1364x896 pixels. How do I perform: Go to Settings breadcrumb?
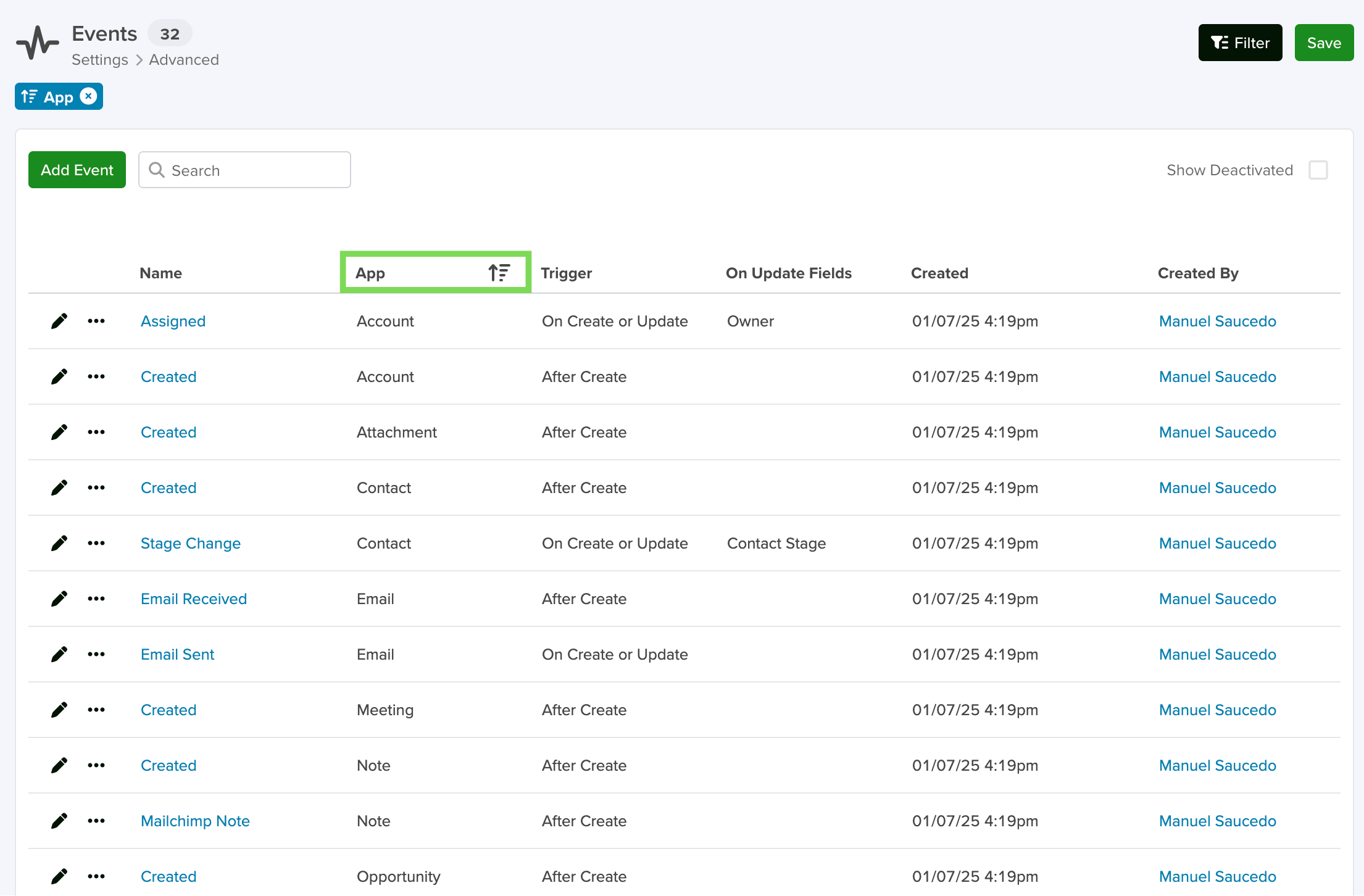tap(100, 60)
